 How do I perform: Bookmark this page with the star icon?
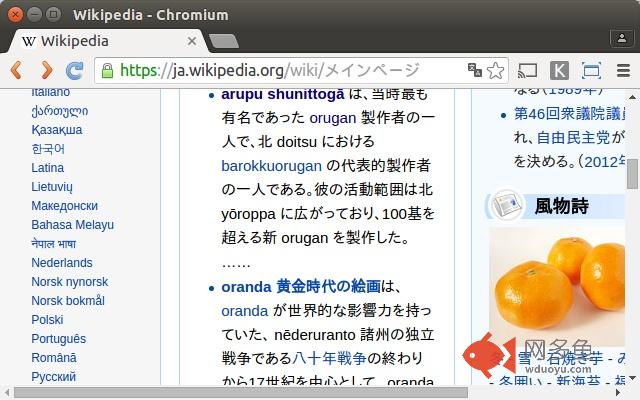point(496,71)
